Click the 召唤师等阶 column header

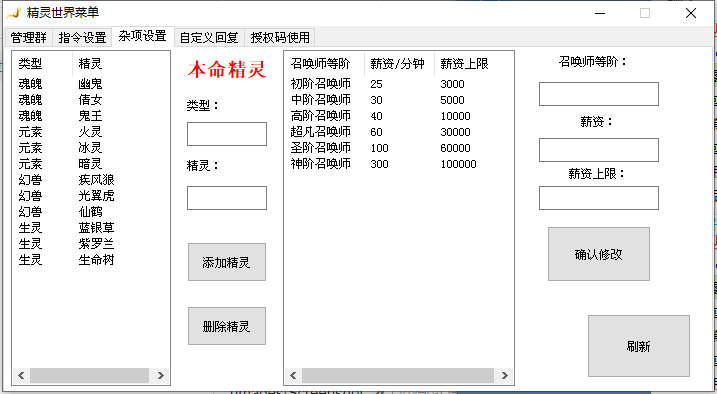tap(325, 64)
